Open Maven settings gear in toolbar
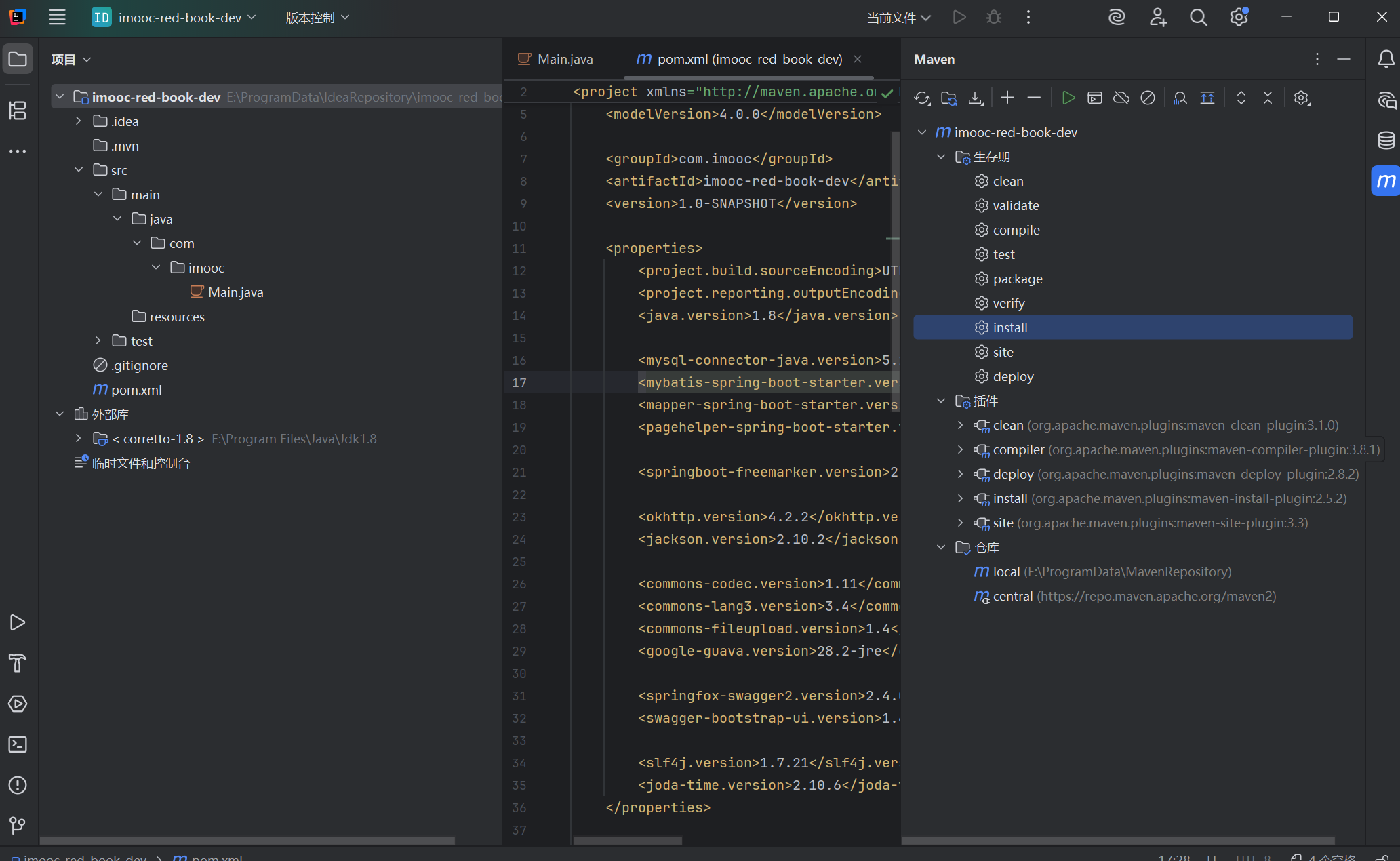 point(1301,98)
